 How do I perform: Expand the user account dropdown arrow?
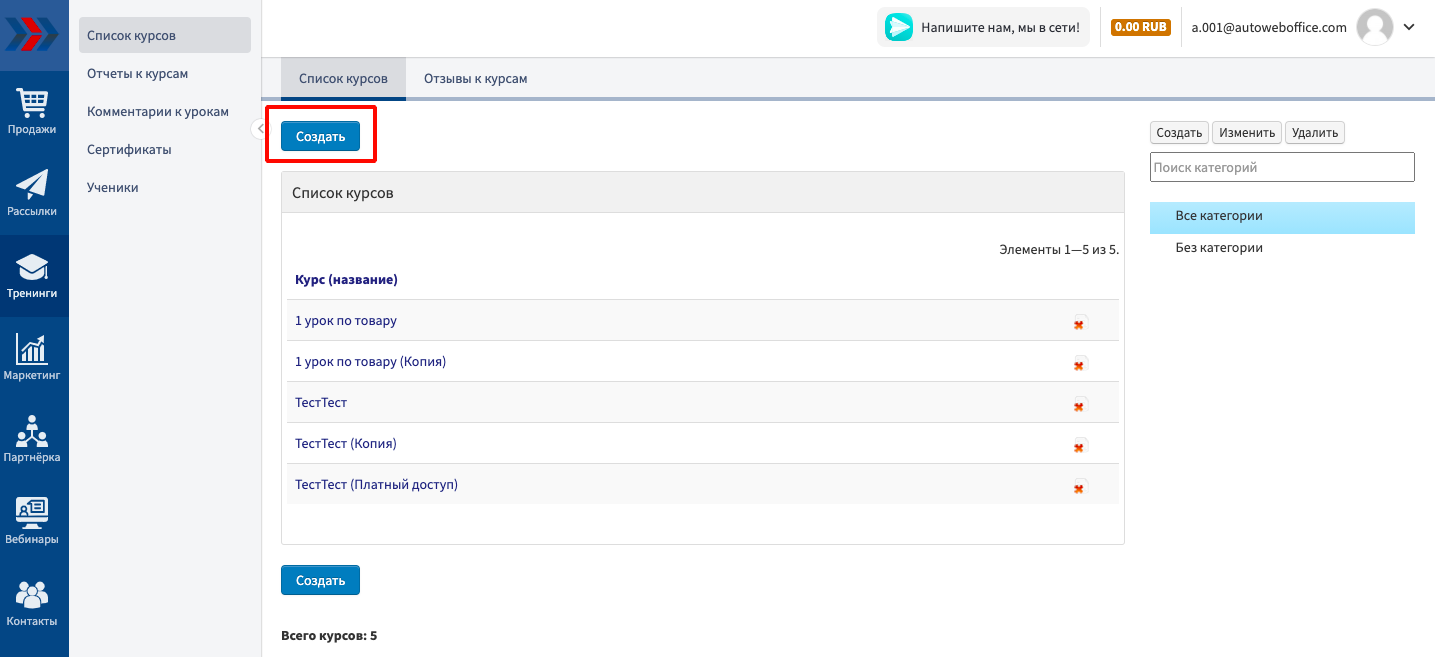(1409, 27)
